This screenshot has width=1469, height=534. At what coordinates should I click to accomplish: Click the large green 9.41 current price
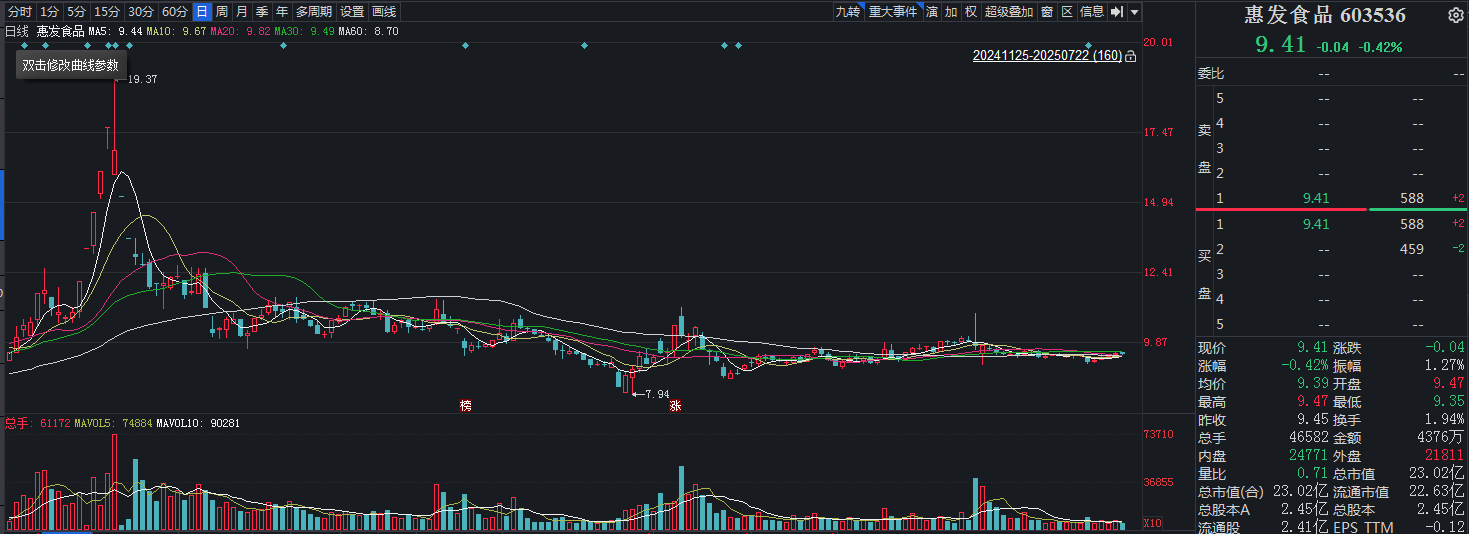[1281, 44]
